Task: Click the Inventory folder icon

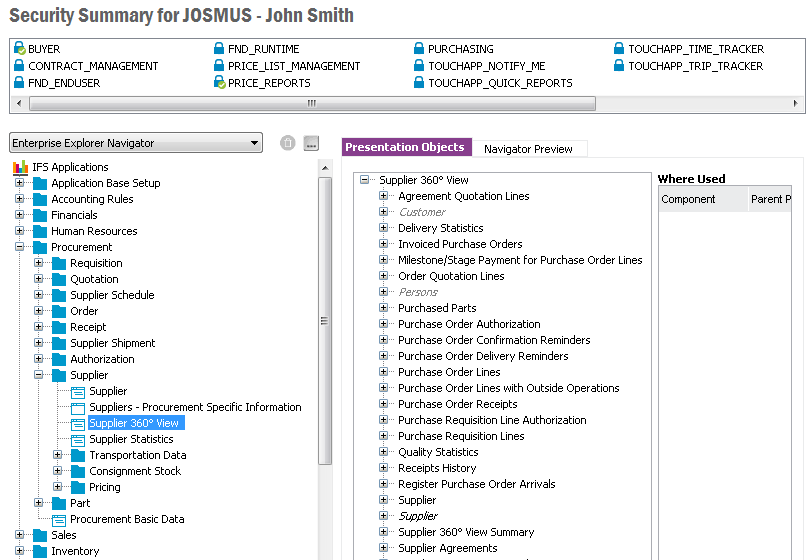Action: coord(40,551)
